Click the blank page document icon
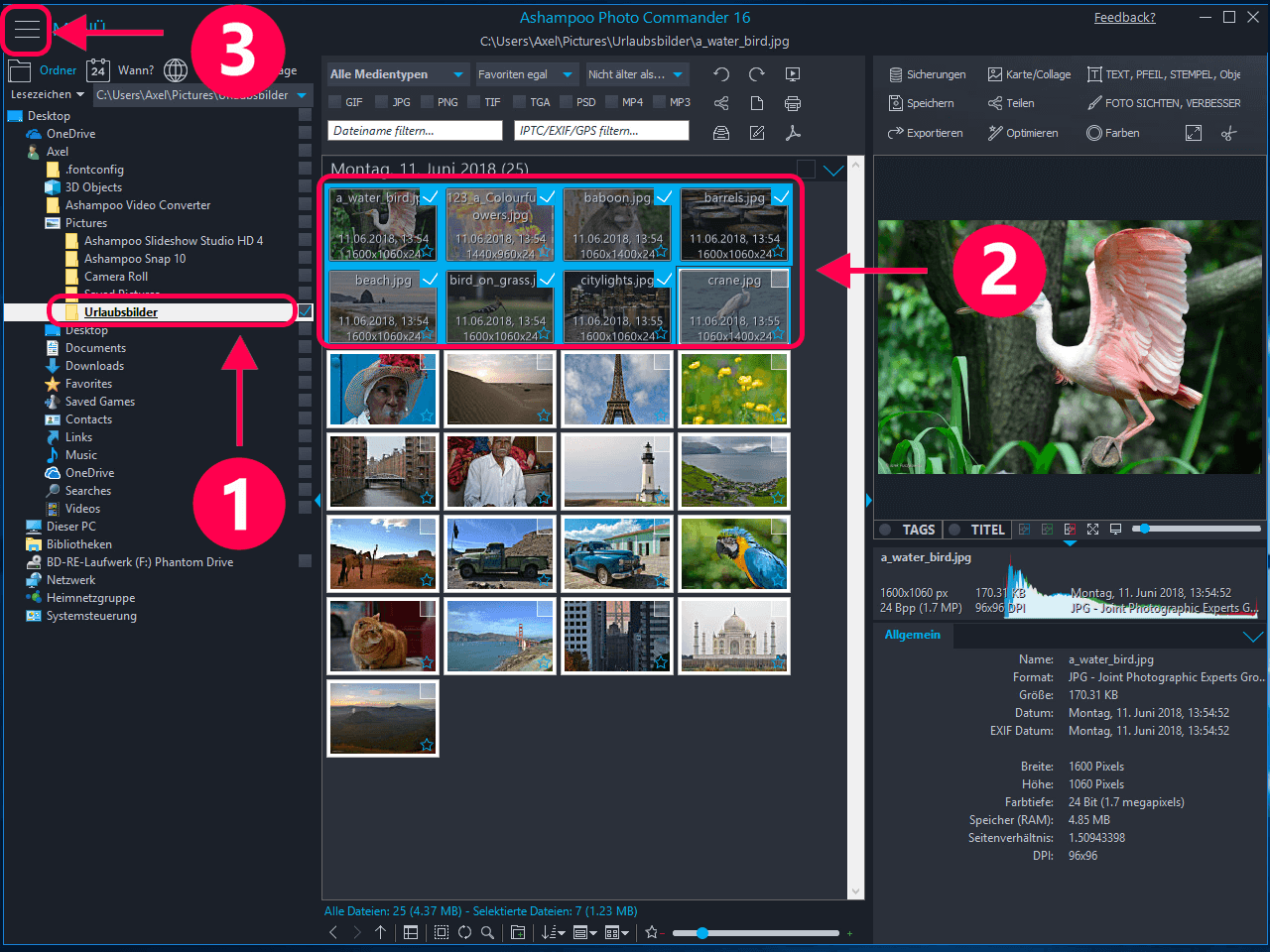Viewport: 1270px width, 952px height. tap(757, 103)
